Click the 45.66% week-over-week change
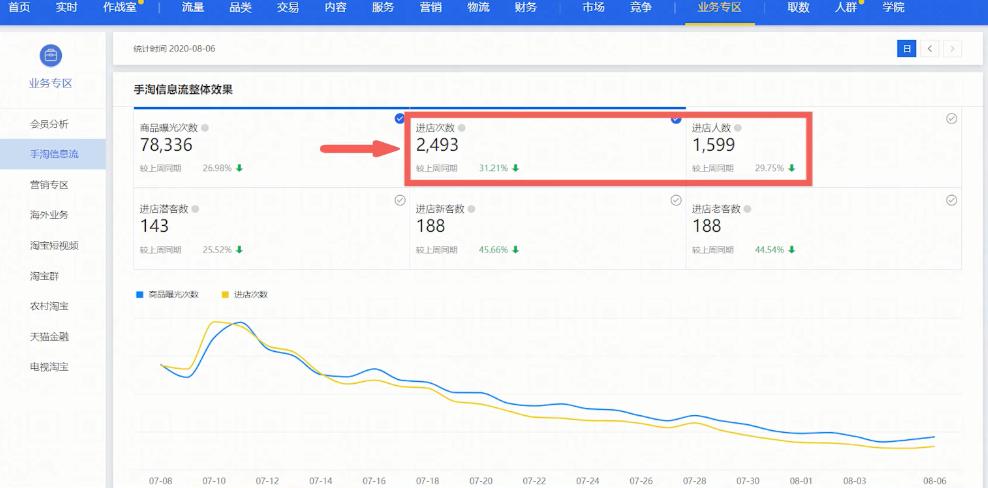 493,250
